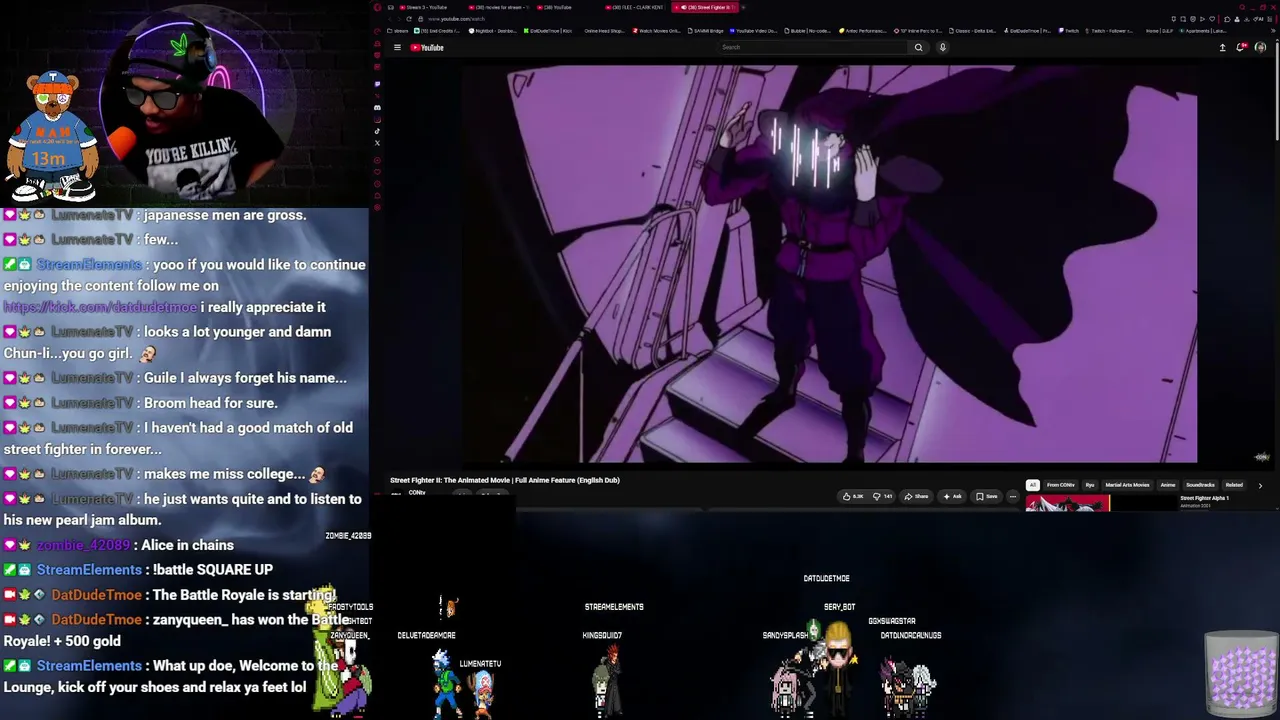Click chat text 'The Battle Royale is starting!'
Image resolution: width=1280 pixels, height=720 pixels.
pos(245,595)
